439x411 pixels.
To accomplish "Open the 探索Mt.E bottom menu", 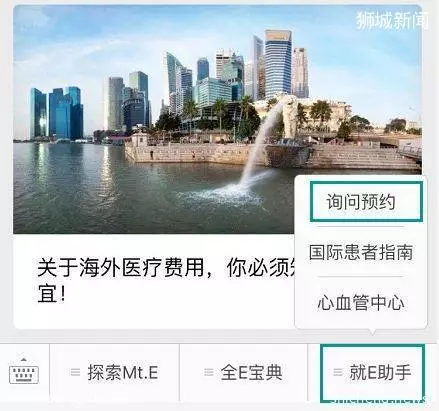I will 114,373.
